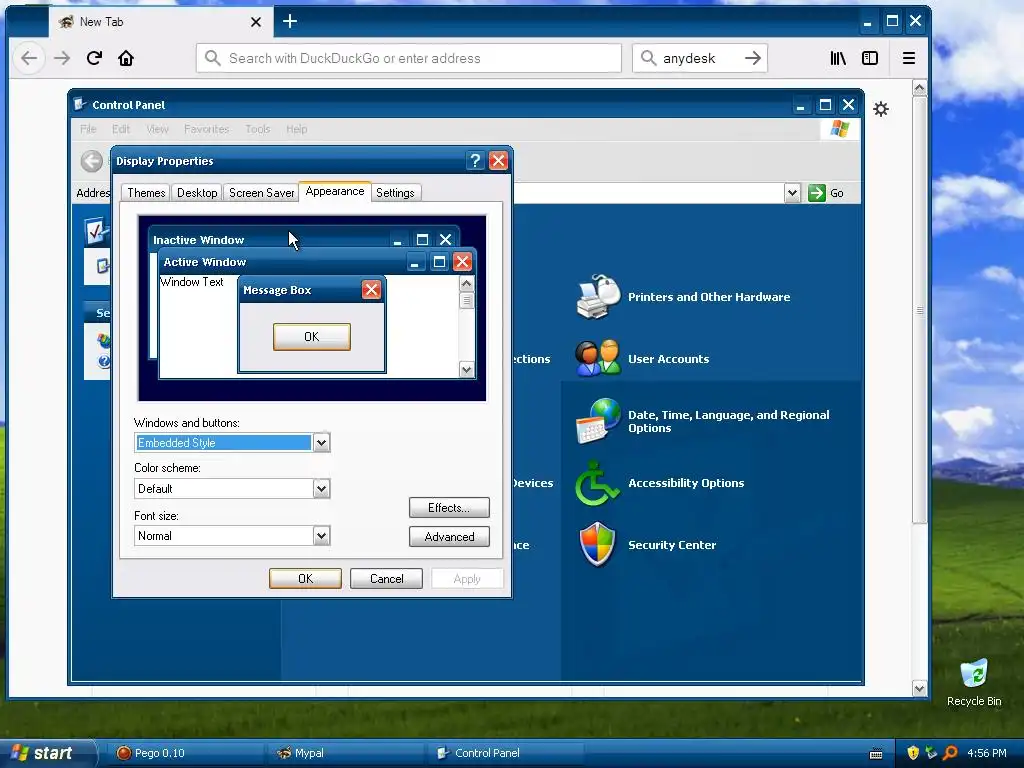
Task: Open the browser hamburger menu
Action: point(908,58)
